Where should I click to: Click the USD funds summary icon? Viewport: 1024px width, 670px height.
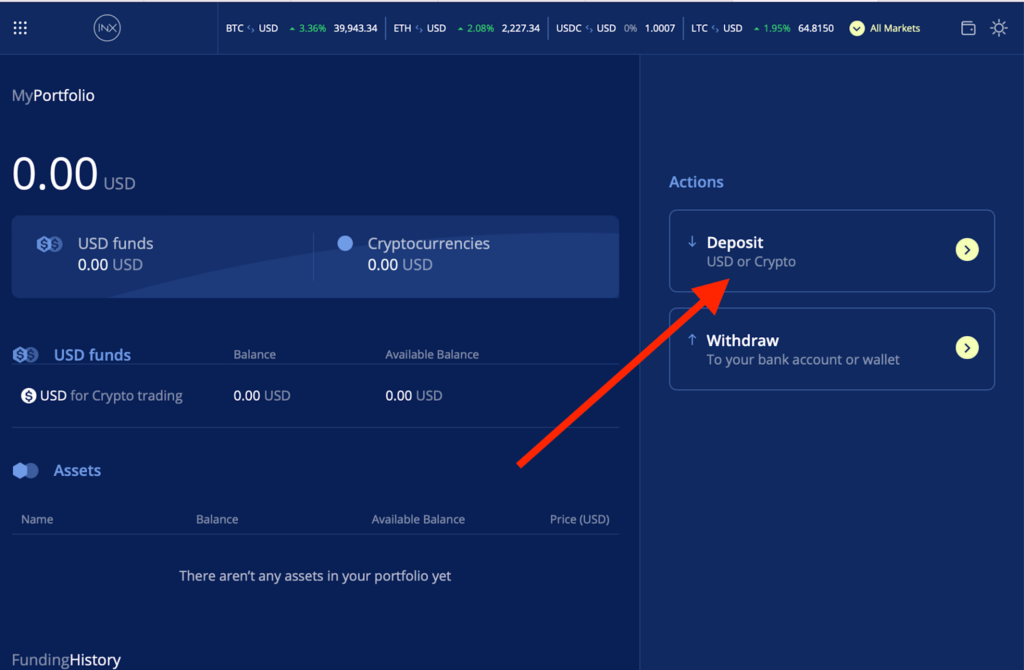point(49,244)
